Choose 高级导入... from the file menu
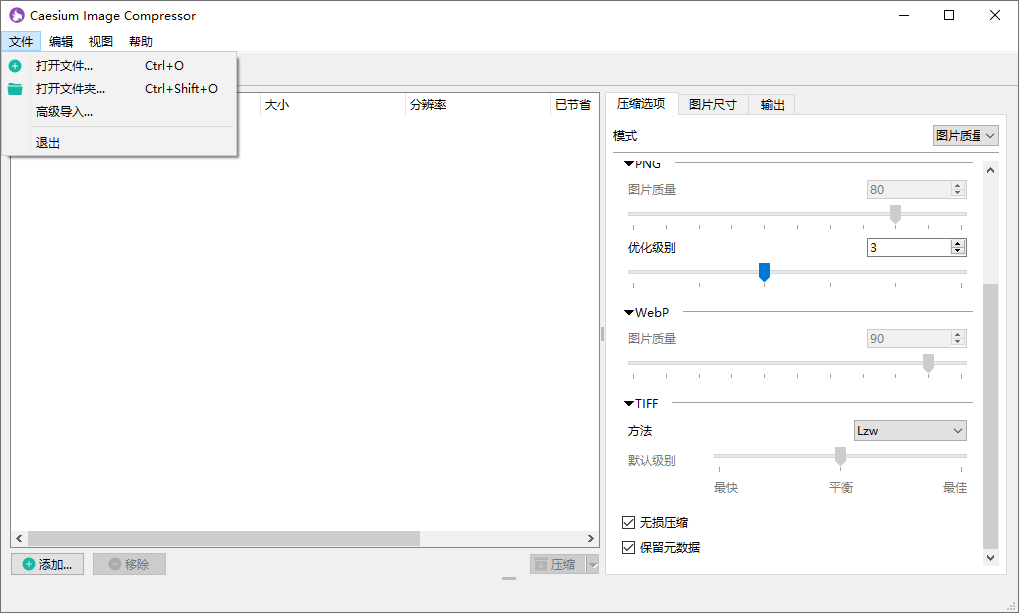The width and height of the screenshot is (1019, 613). point(120,112)
